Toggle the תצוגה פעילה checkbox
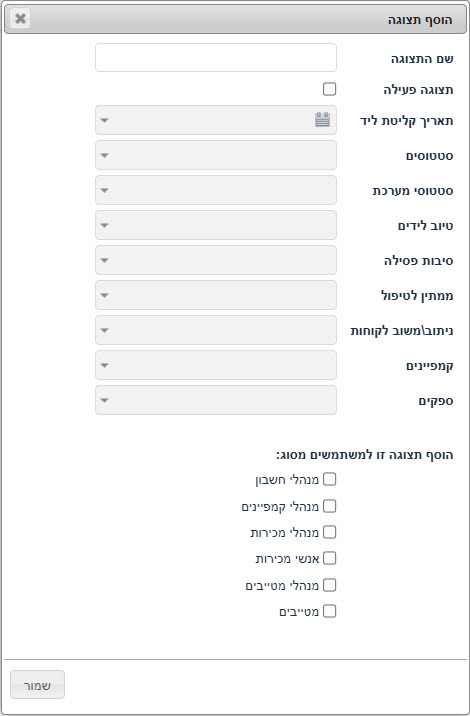 pyautogui.click(x=329, y=89)
